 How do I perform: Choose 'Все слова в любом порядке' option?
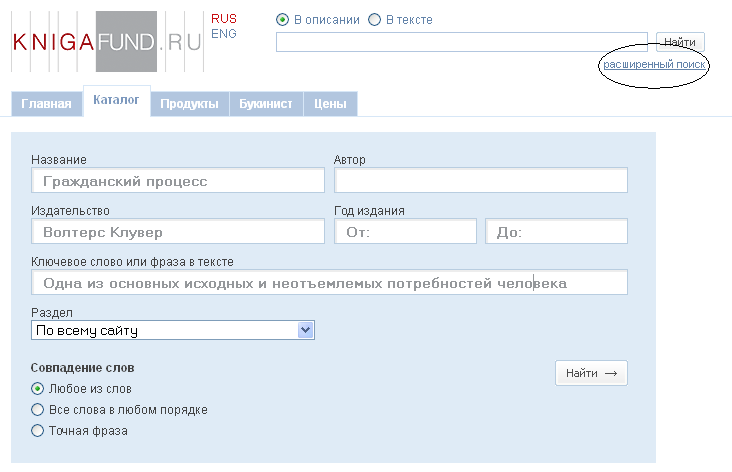click(x=37, y=409)
